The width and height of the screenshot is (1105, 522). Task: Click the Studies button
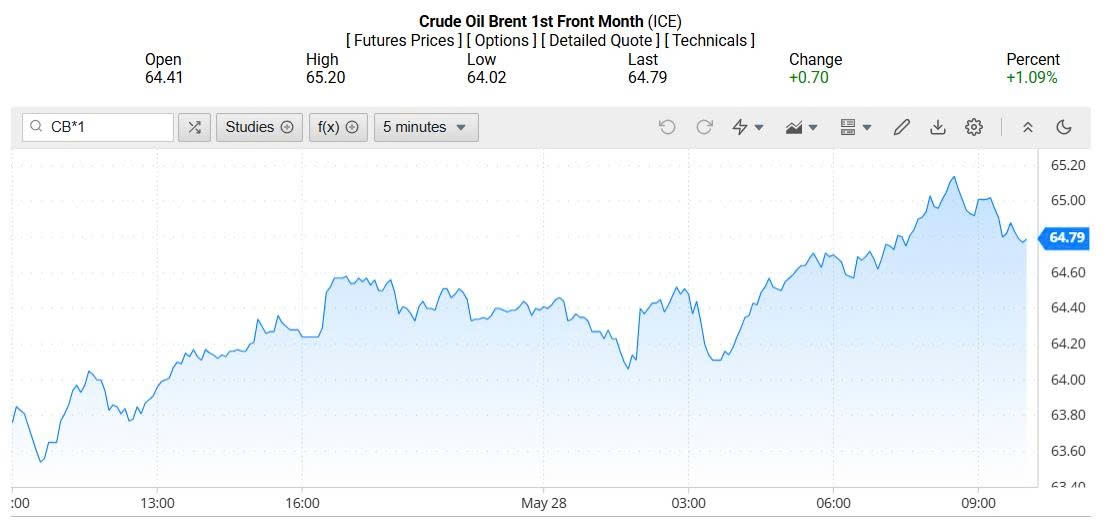pyautogui.click(x=259, y=127)
